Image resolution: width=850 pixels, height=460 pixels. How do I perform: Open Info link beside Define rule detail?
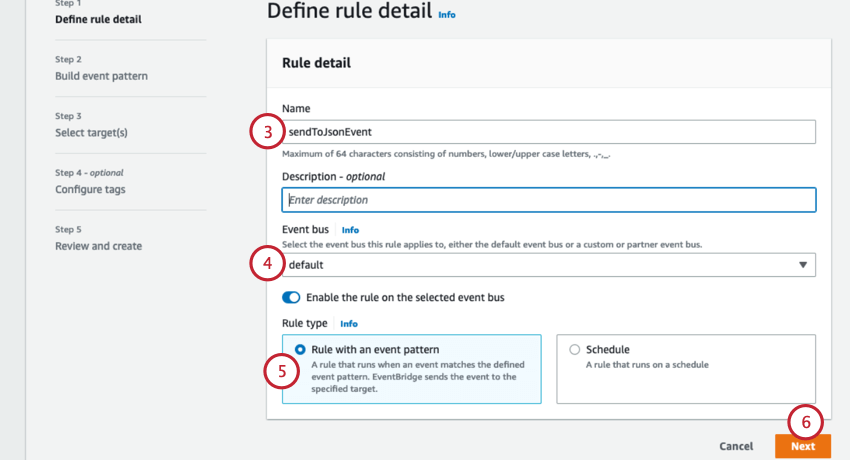(x=446, y=15)
